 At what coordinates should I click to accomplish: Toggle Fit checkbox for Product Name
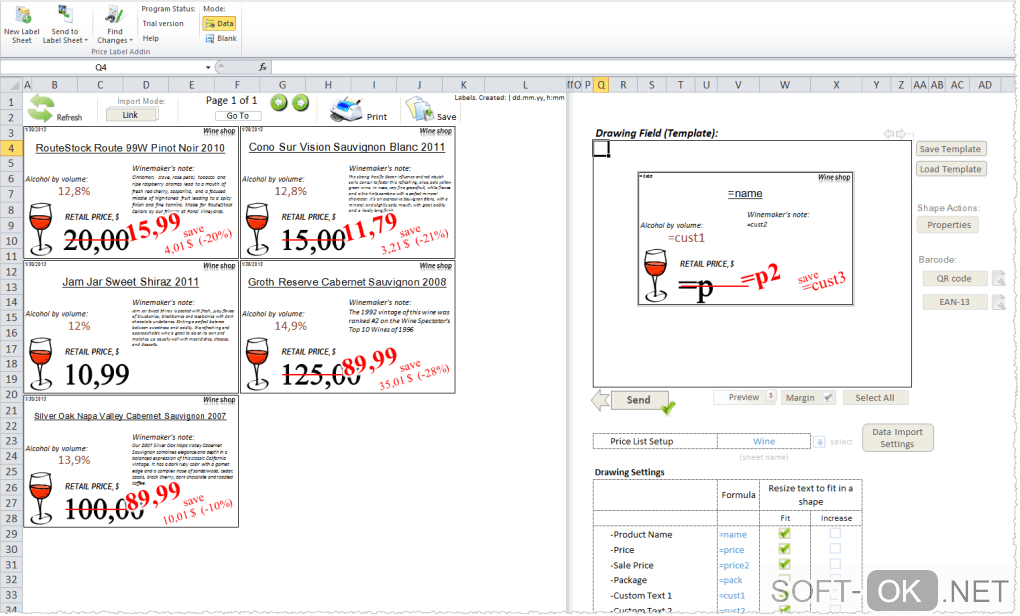coord(785,533)
